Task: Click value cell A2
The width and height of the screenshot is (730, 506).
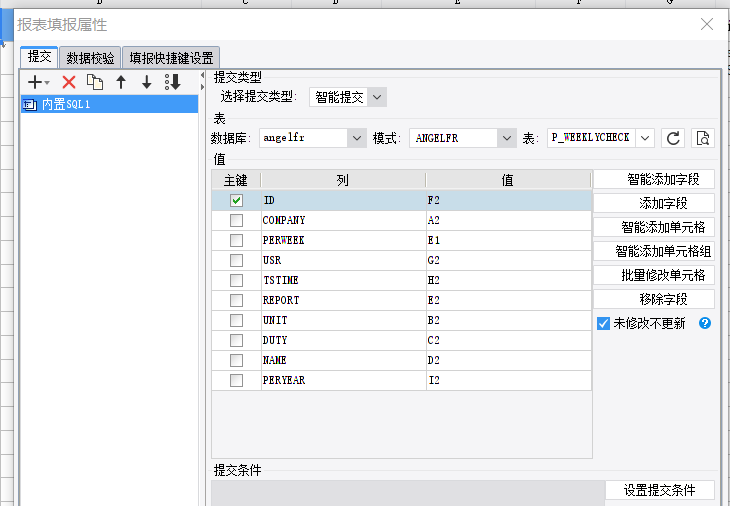Action: (509, 220)
